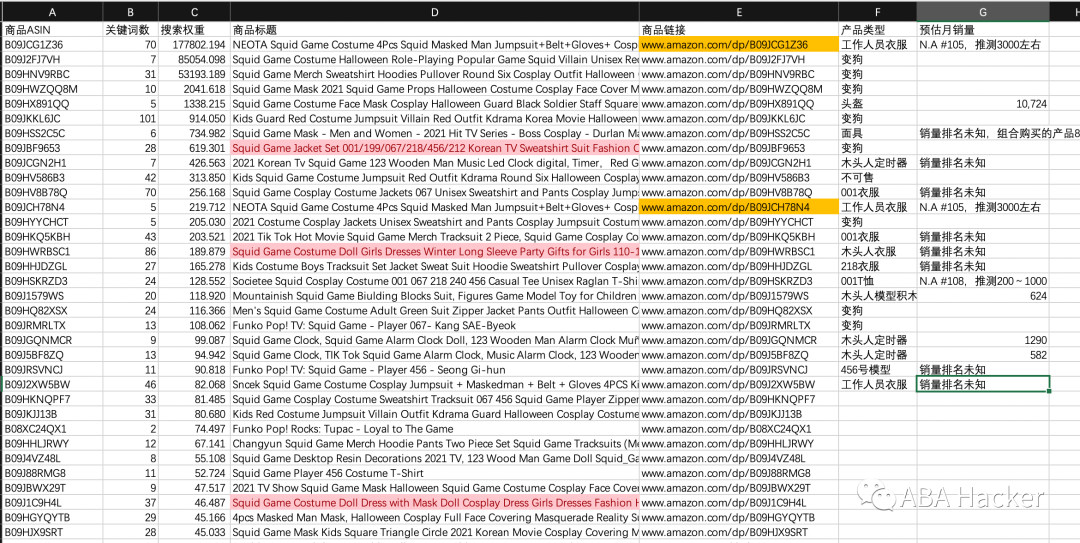Image resolution: width=1080 pixels, height=543 pixels.
Task: Click monthly sales value 582
Action: point(983,355)
